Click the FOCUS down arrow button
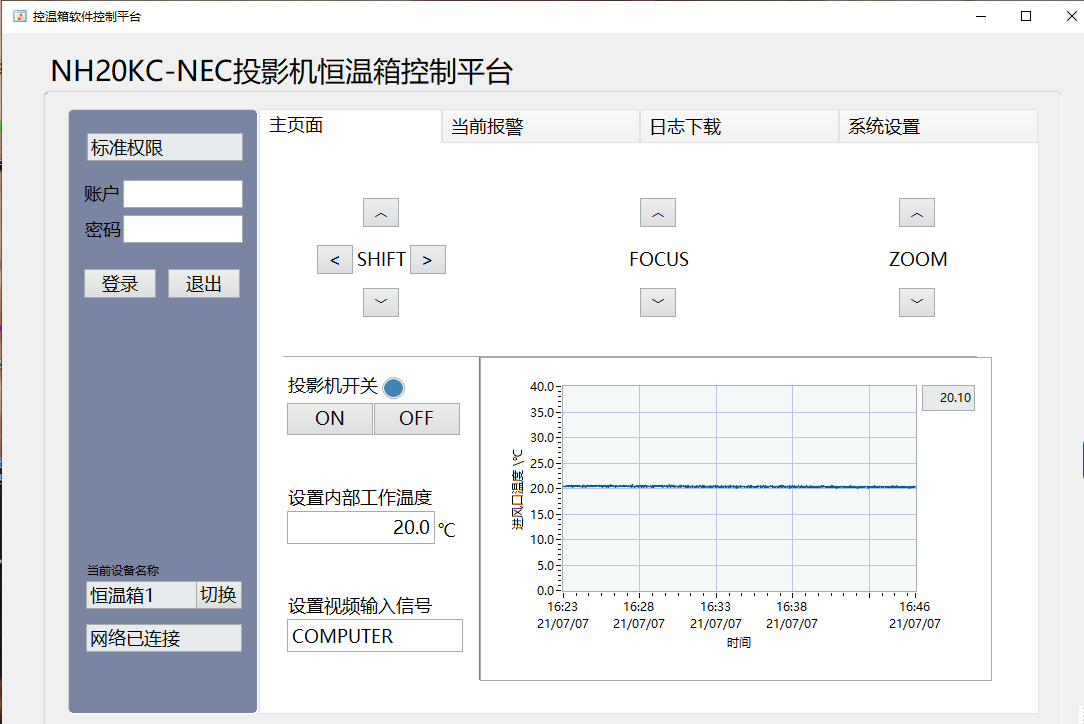 (x=658, y=302)
